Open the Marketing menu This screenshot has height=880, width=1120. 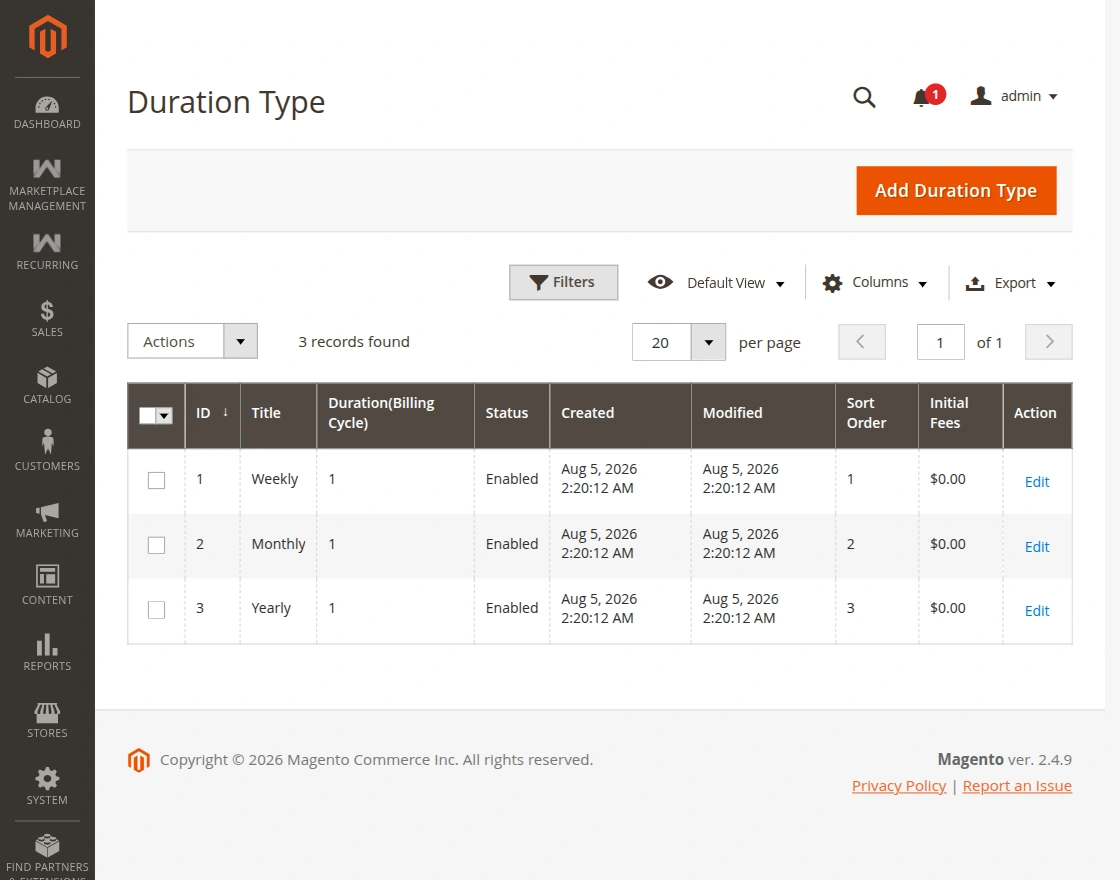[x=47, y=519]
